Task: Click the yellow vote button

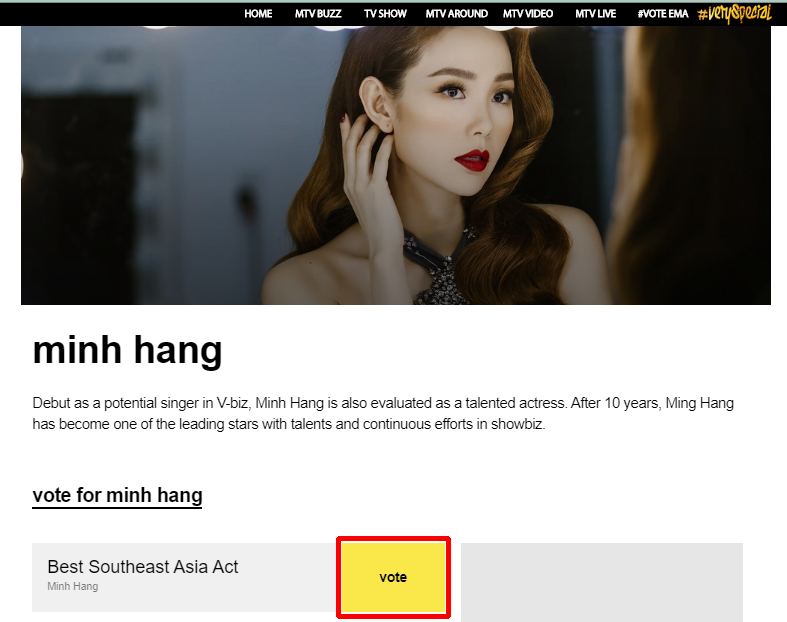Action: point(393,577)
